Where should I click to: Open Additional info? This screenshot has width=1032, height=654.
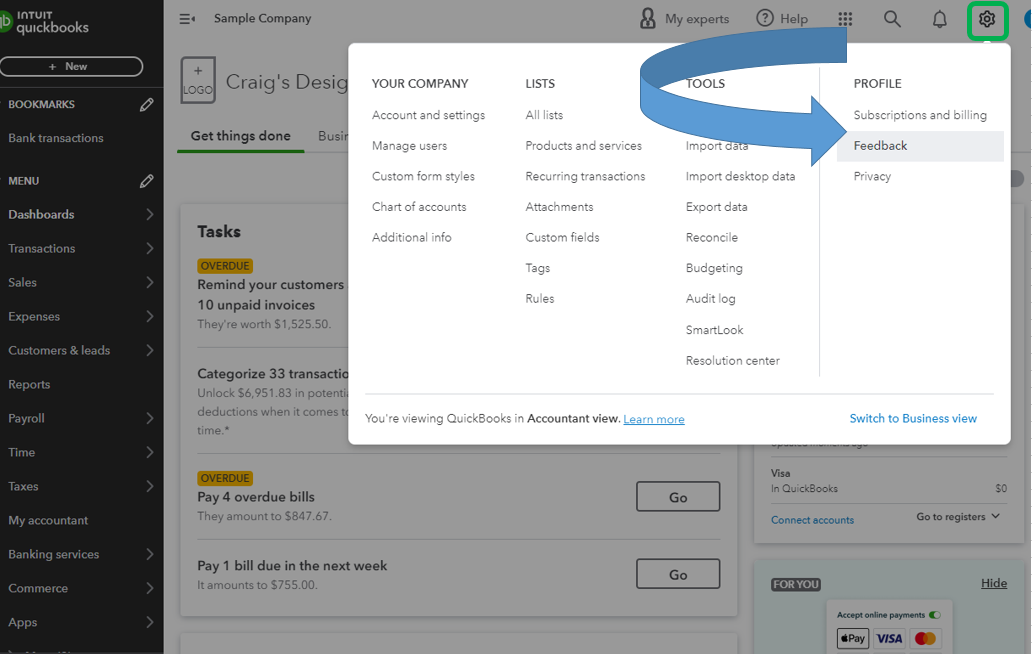click(x=411, y=238)
